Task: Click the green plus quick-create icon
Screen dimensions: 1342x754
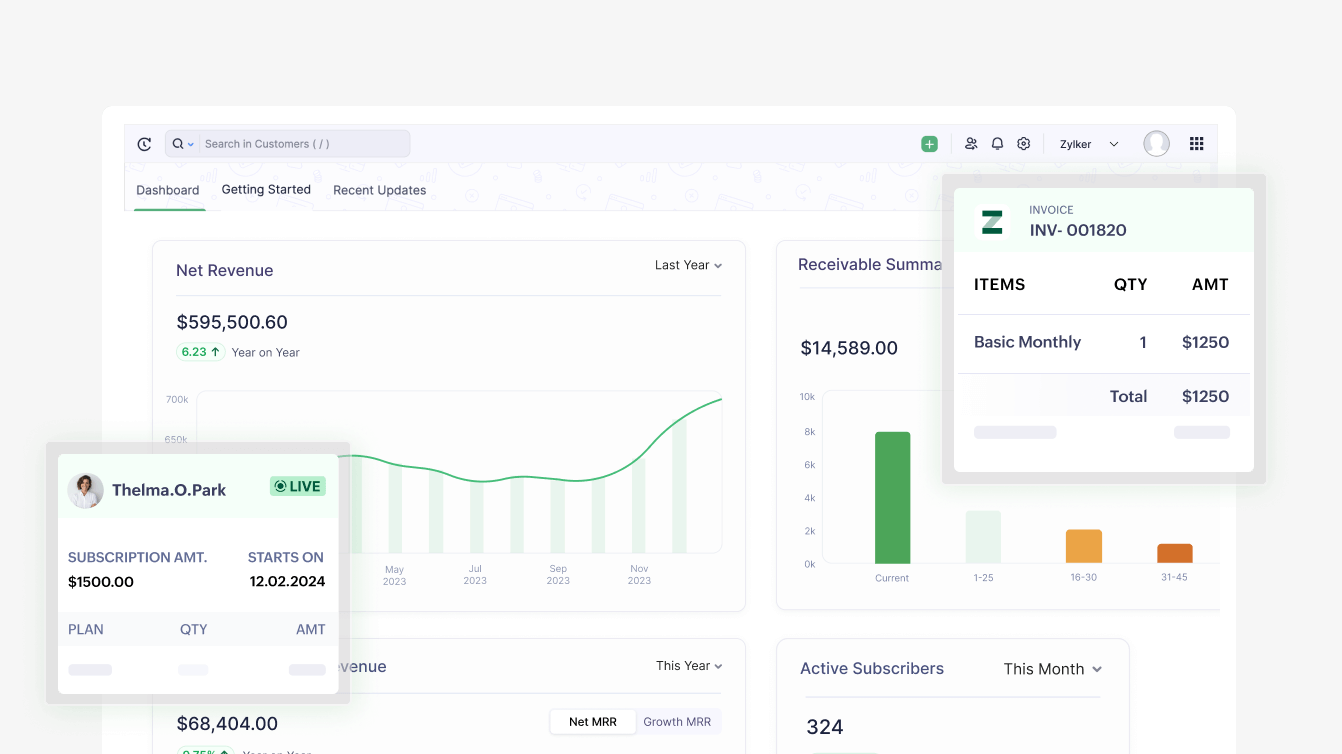Action: [929, 143]
